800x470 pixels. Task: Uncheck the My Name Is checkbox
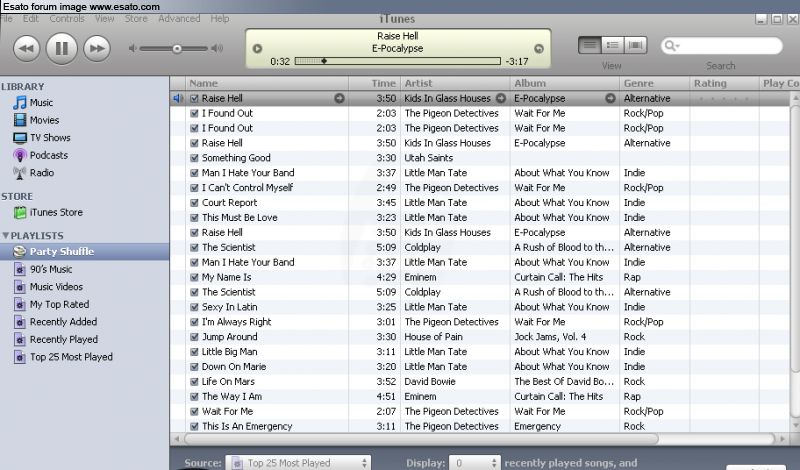coord(194,278)
